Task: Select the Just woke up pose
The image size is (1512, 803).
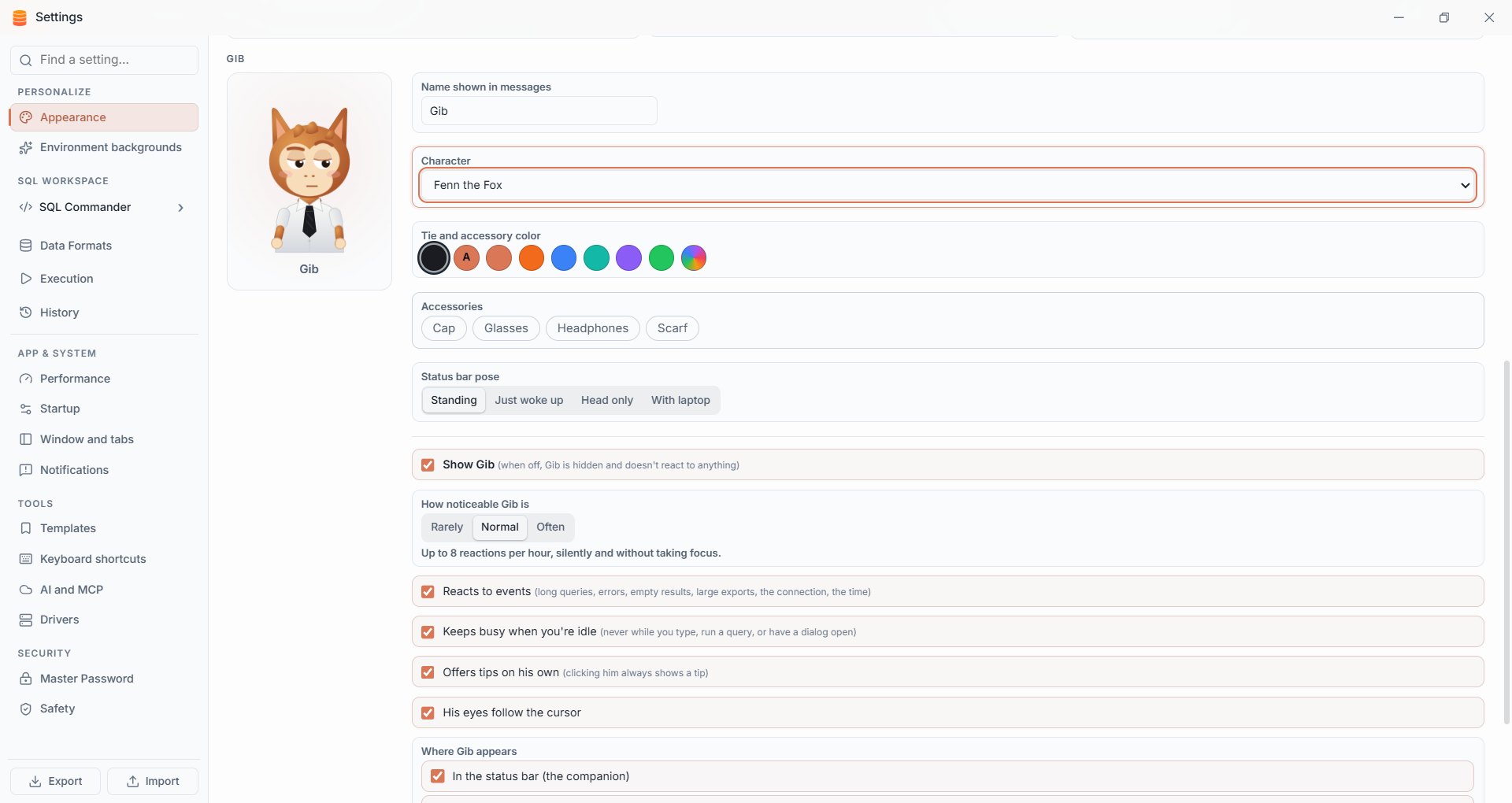Action: tap(529, 400)
